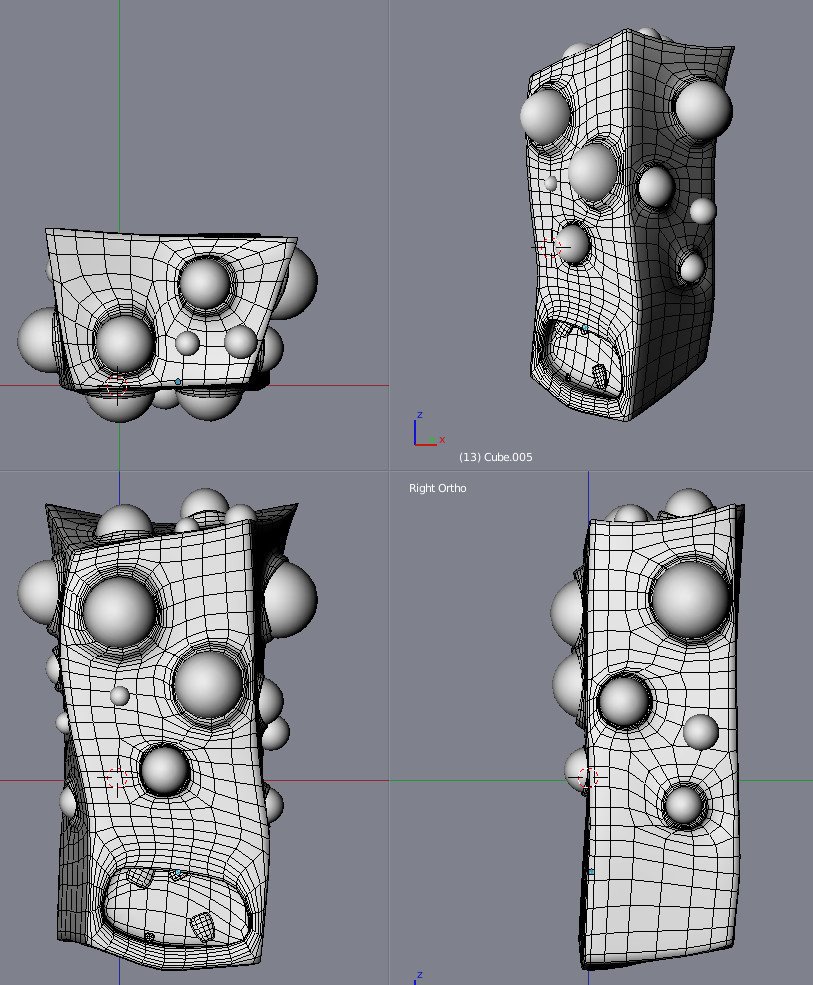Select the top-right sphere in the perspective viewport
The width and height of the screenshot is (813, 985).
pos(702,109)
